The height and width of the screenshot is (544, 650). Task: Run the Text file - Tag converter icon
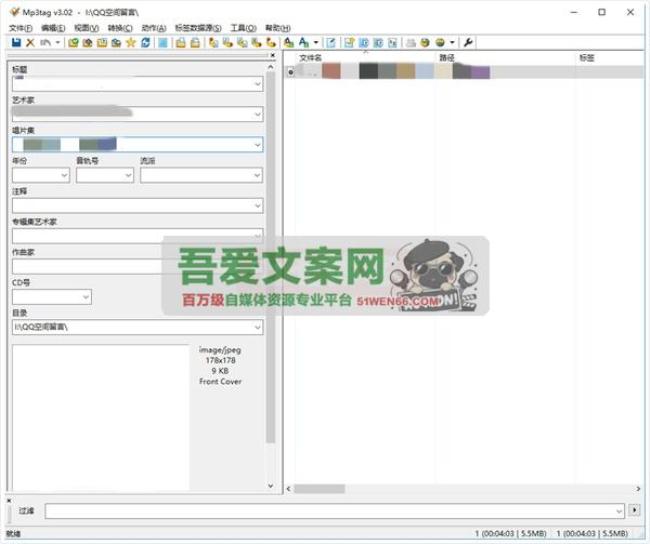click(257, 42)
